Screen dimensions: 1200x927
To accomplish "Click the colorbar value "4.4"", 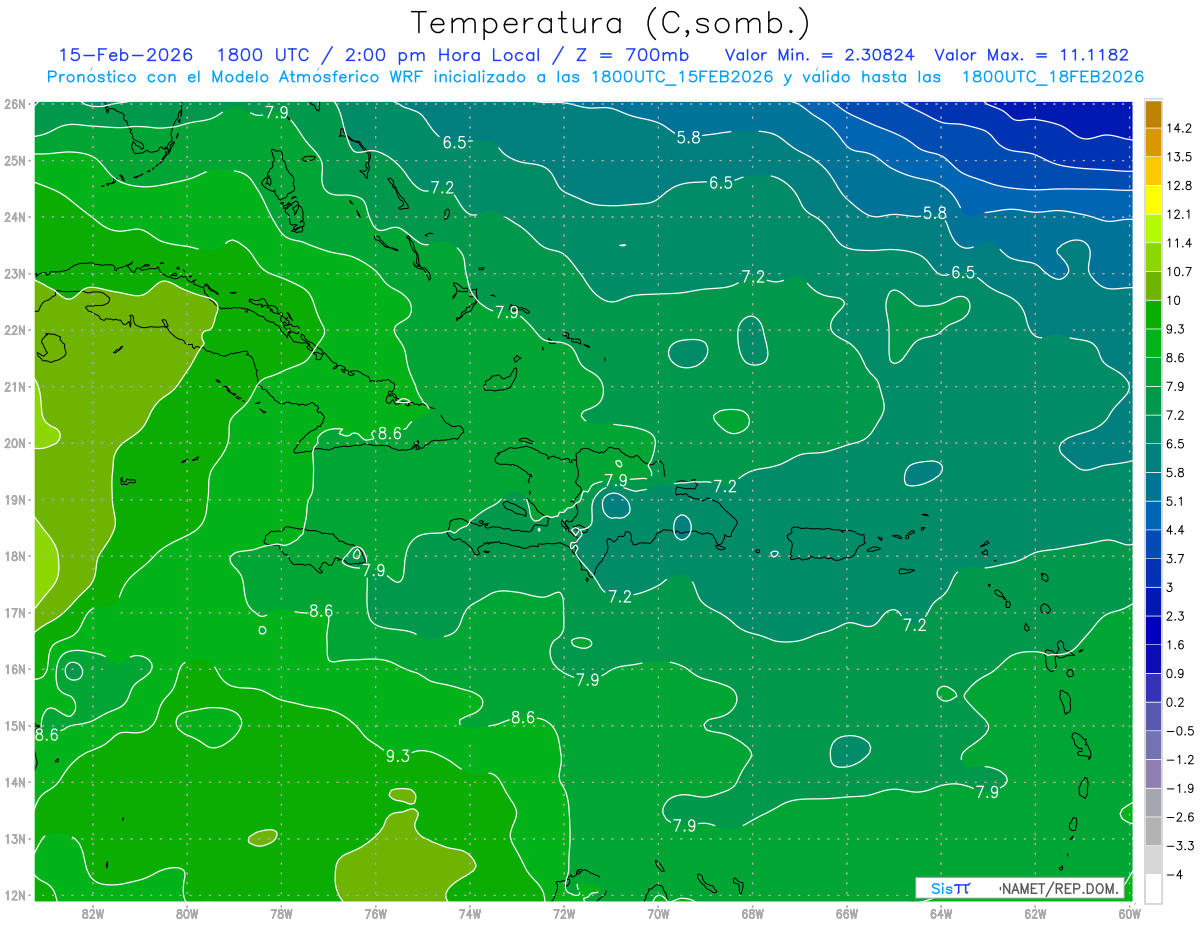I will (x=1176, y=530).
